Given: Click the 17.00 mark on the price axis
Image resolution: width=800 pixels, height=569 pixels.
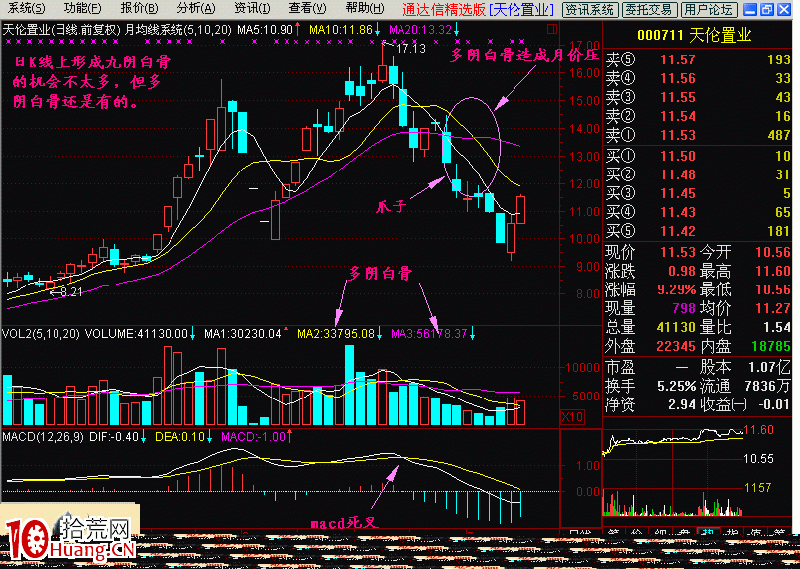Looking at the screenshot, I should (x=585, y=46).
